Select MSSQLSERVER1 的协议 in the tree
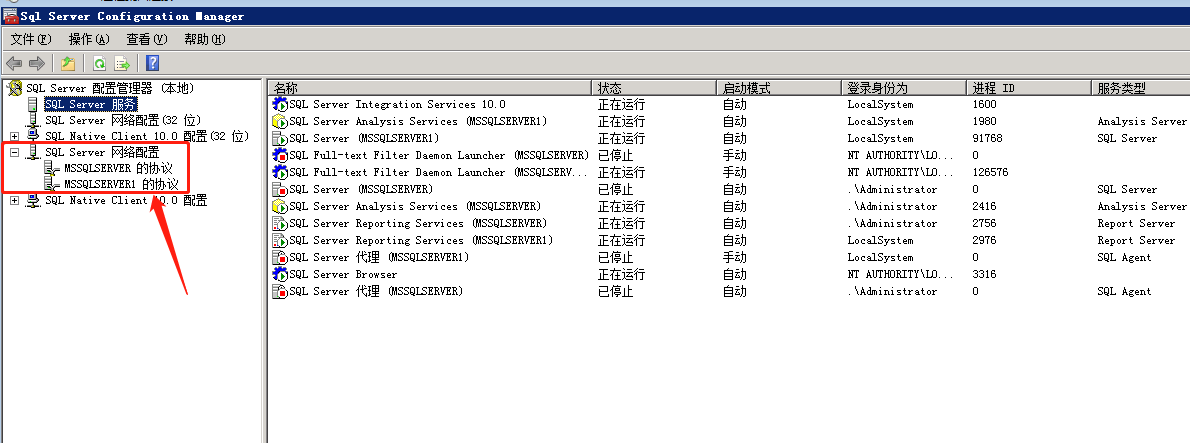Viewport: 1190px width, 443px height. [121, 184]
